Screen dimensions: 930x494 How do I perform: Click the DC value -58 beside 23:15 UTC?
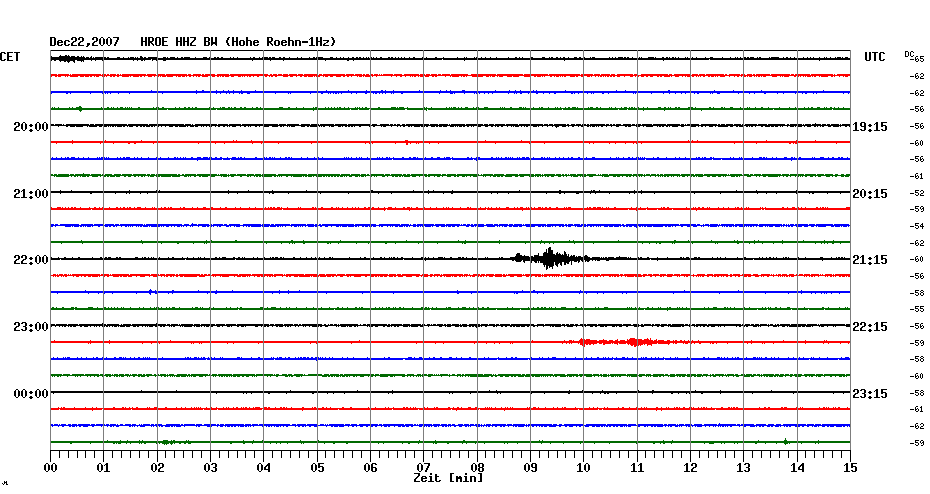[x=917, y=393]
